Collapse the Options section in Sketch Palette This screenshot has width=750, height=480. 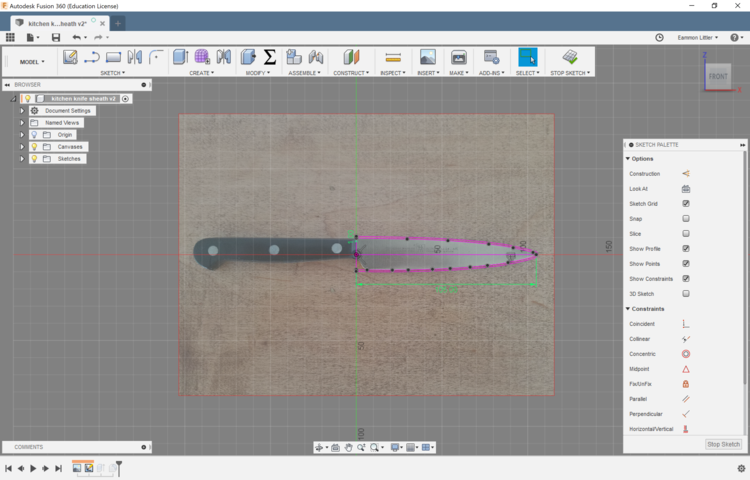coord(628,159)
